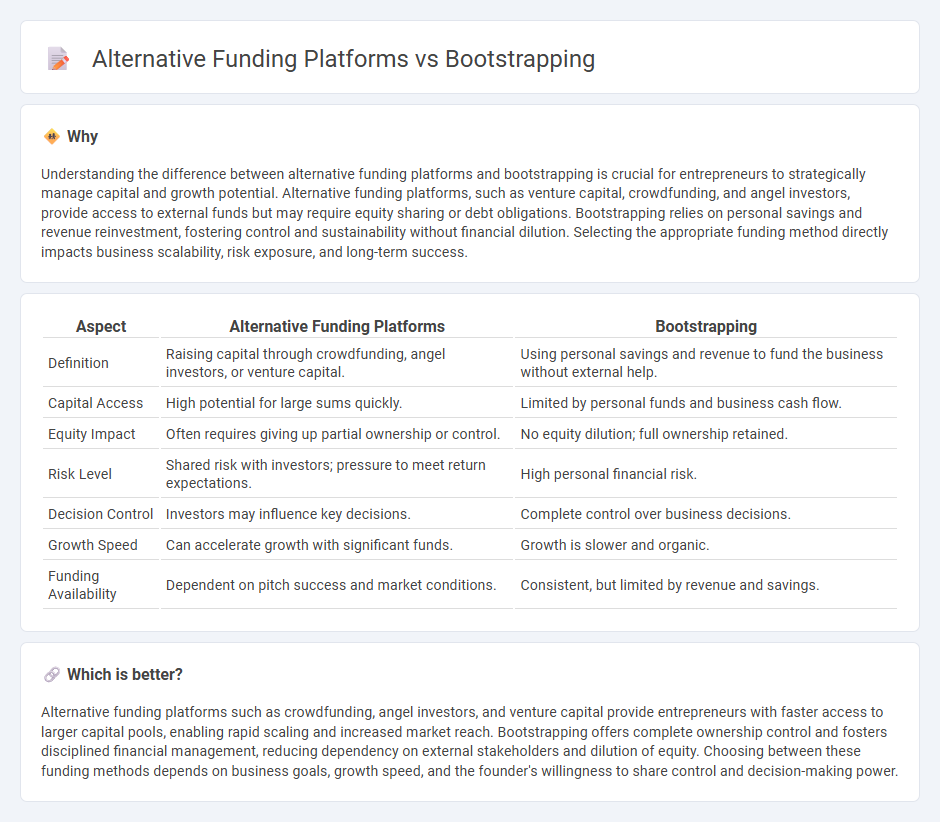Click cell 'High potential for large sums quickly.'

tap(337, 403)
